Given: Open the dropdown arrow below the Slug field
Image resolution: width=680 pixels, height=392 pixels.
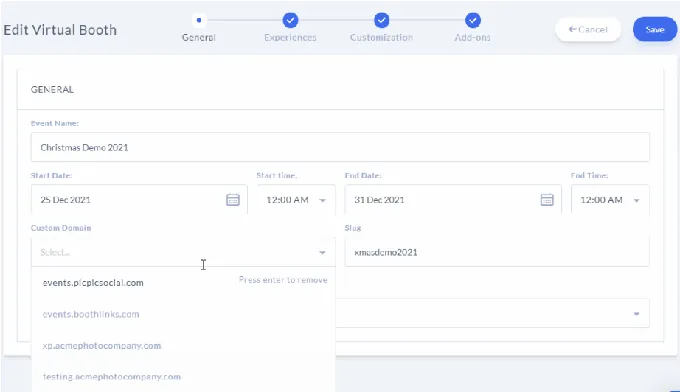Looking at the screenshot, I should click(636, 314).
